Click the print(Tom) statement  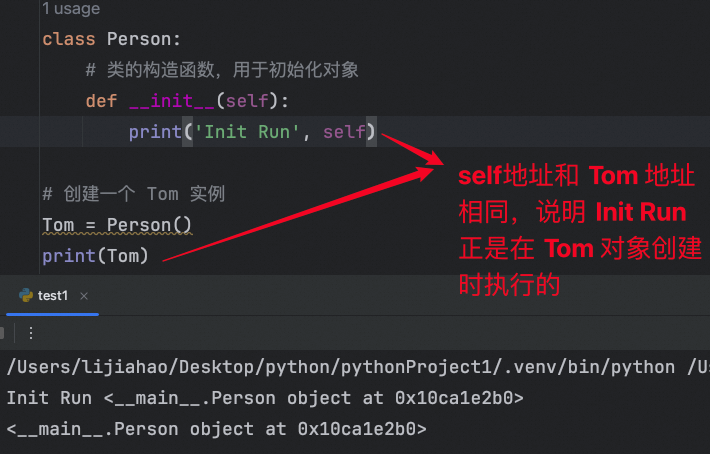pyautogui.click(x=95, y=256)
